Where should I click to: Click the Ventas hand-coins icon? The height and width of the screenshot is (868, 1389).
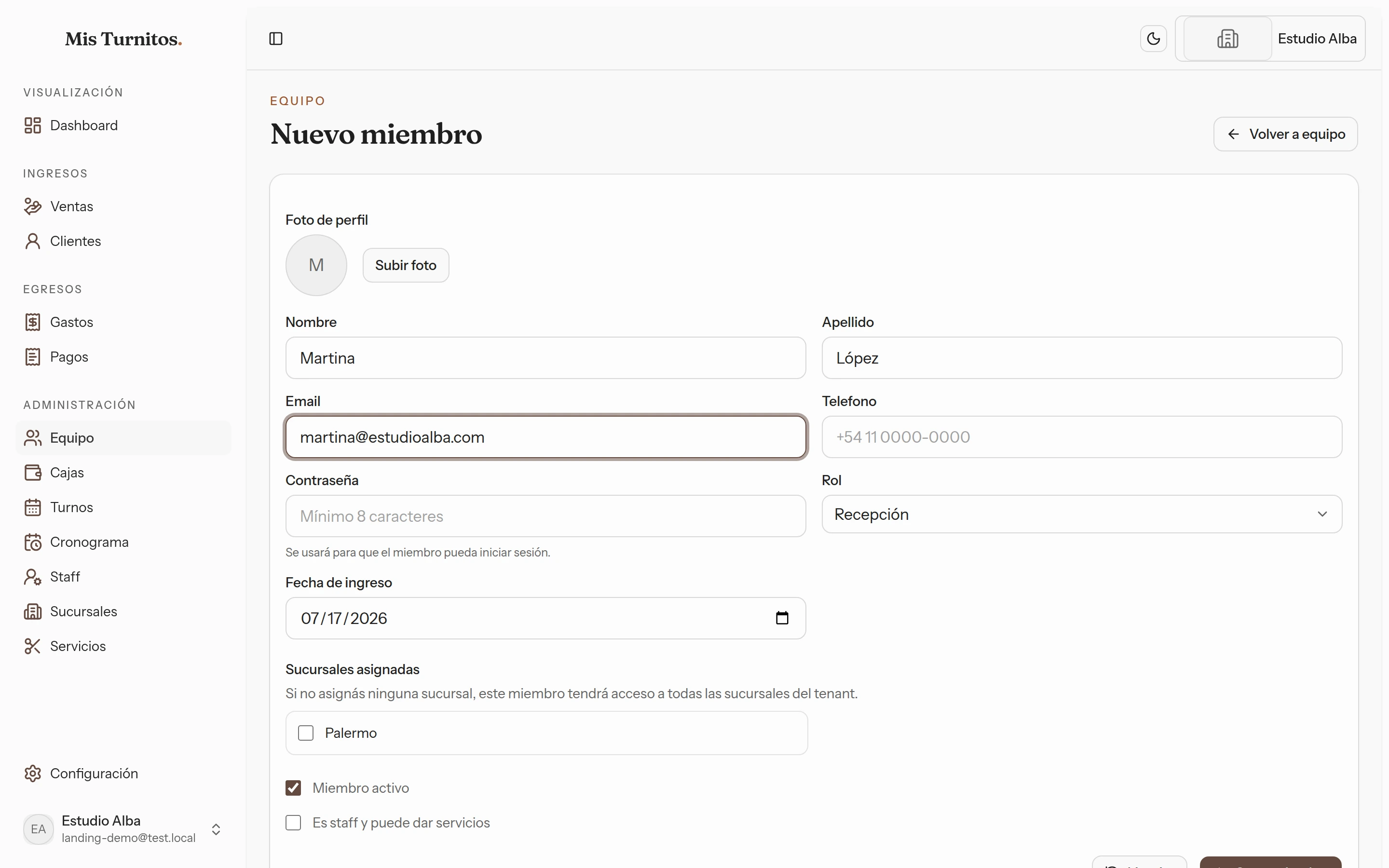33,206
